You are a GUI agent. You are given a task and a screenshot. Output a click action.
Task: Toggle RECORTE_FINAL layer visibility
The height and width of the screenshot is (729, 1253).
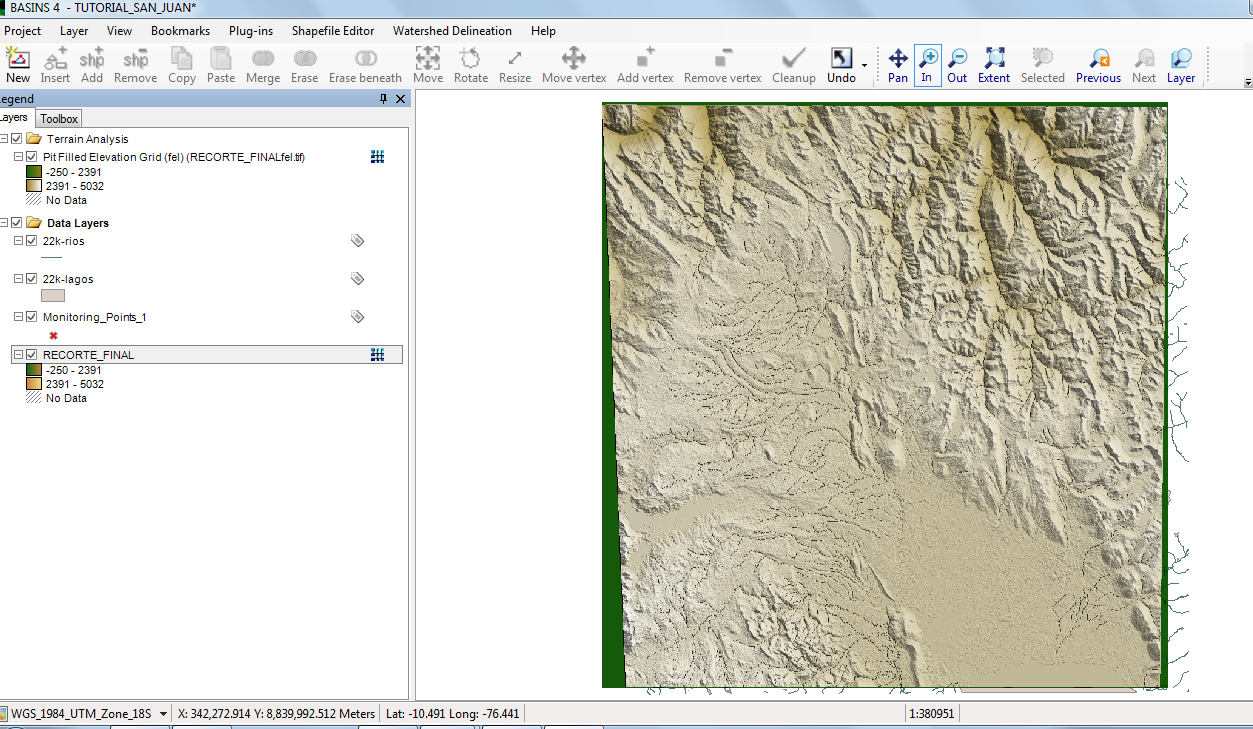[32, 355]
